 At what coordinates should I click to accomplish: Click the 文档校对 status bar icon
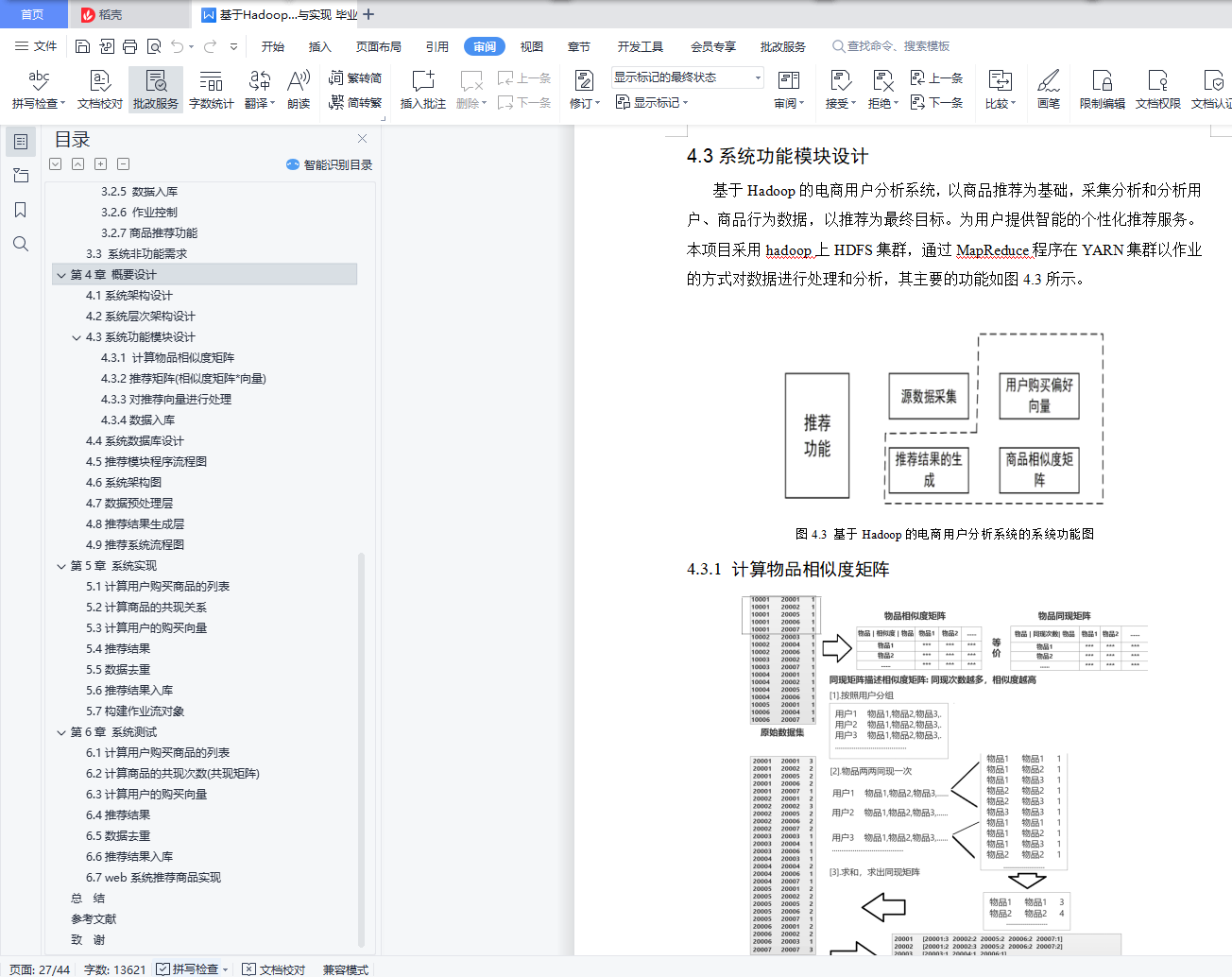(x=274, y=969)
